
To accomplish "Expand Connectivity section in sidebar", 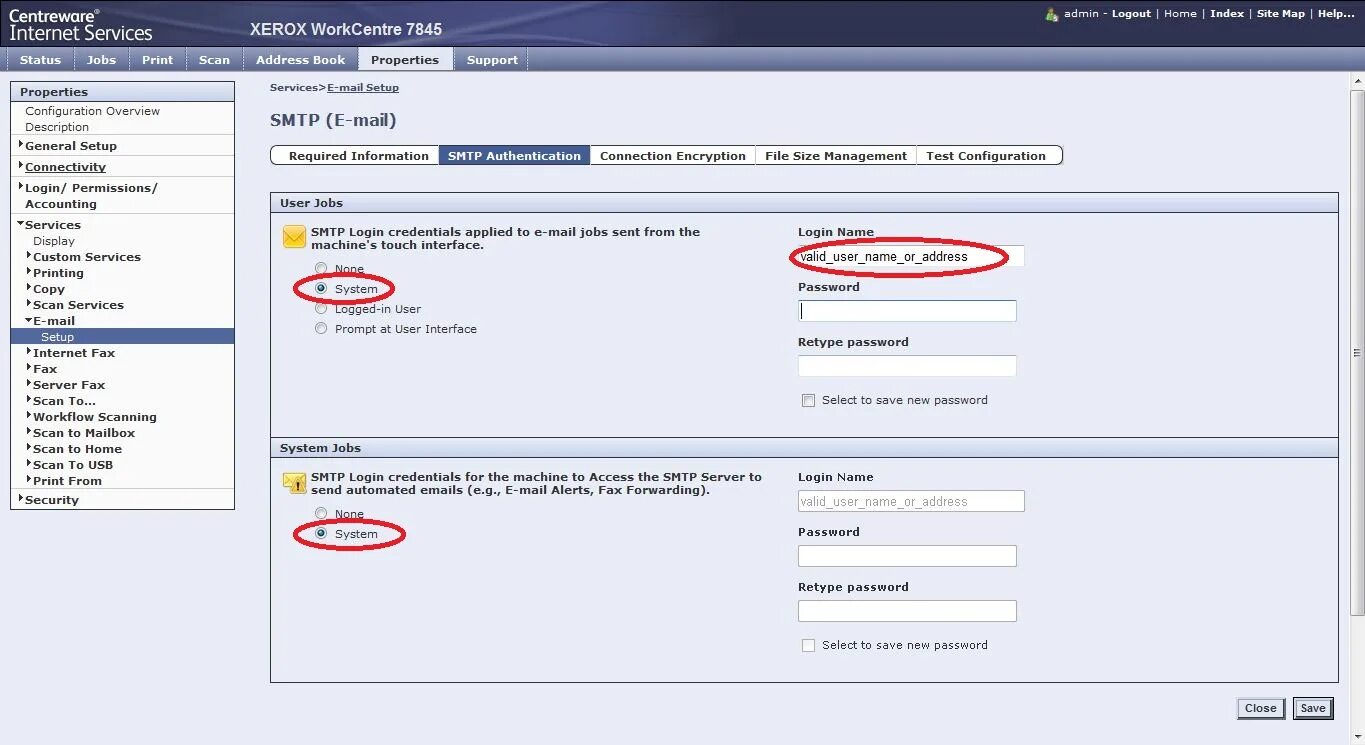I will (x=21, y=166).
